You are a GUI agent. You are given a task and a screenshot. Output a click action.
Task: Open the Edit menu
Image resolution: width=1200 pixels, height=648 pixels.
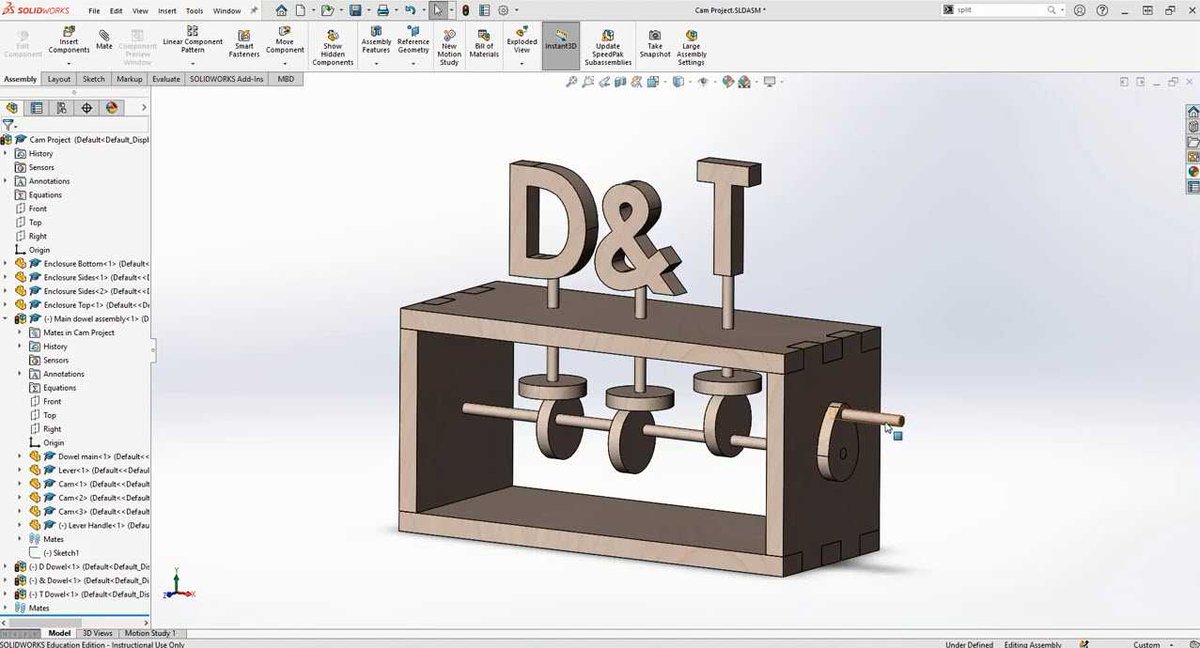pyautogui.click(x=117, y=10)
